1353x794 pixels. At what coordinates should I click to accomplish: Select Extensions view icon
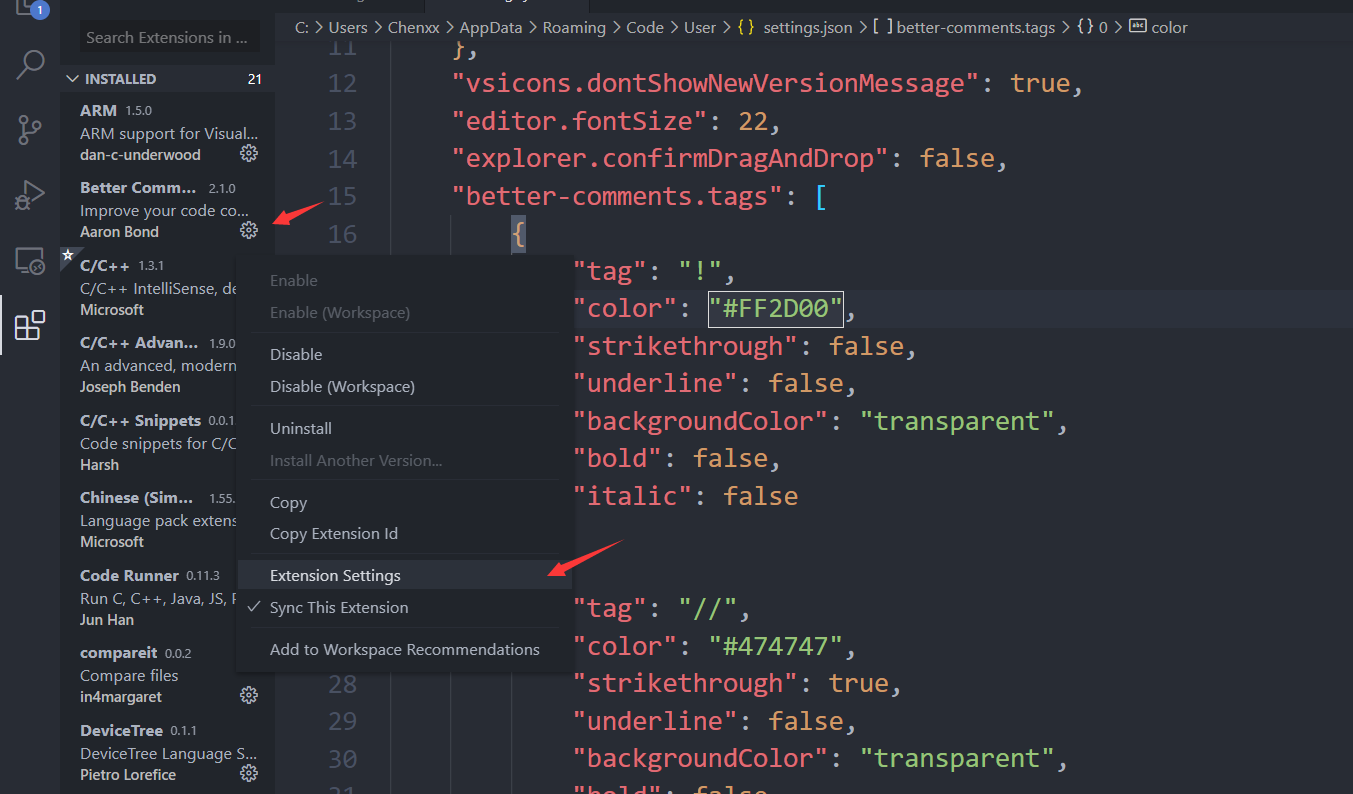point(30,325)
